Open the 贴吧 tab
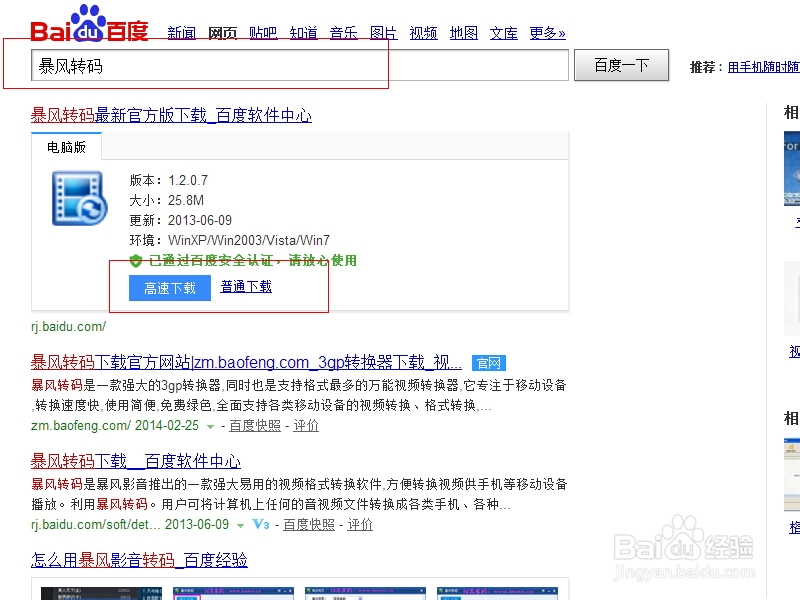The height and width of the screenshot is (600, 800). tap(263, 33)
